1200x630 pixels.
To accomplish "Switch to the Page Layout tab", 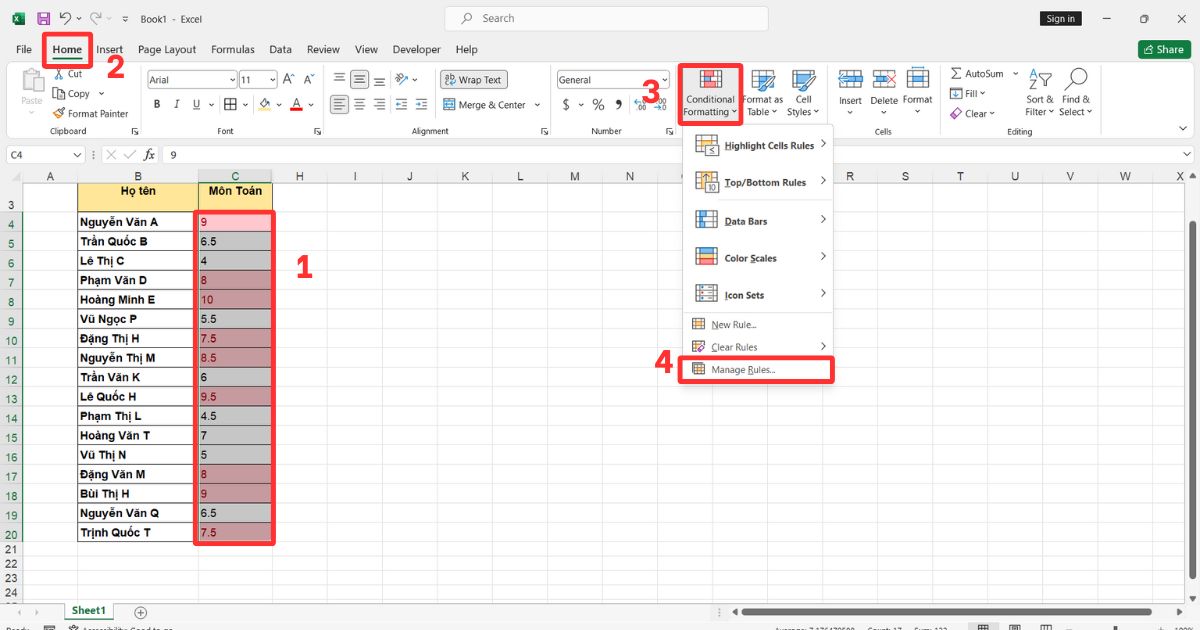I will pos(167,49).
